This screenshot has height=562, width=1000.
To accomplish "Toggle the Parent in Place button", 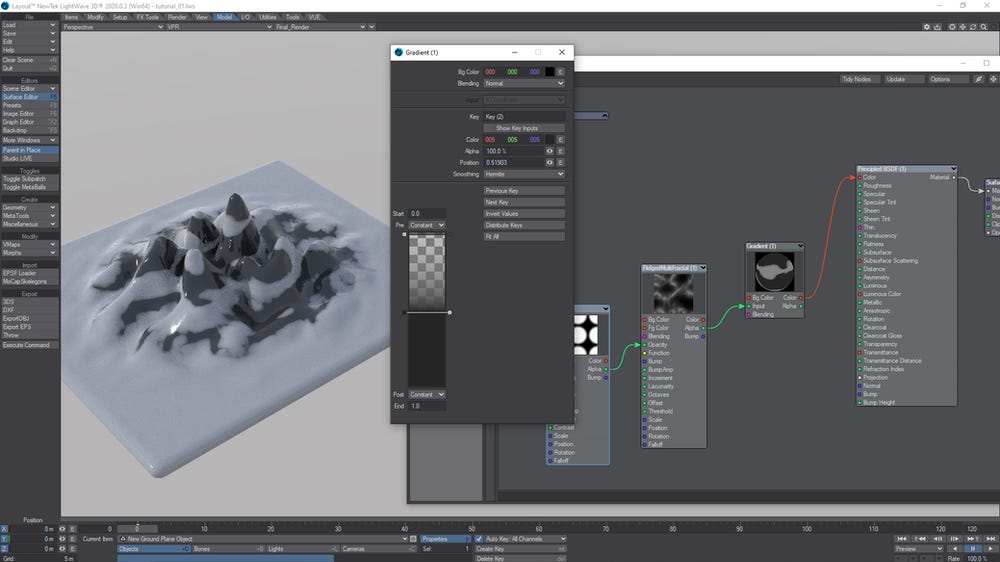I will pos(29,151).
